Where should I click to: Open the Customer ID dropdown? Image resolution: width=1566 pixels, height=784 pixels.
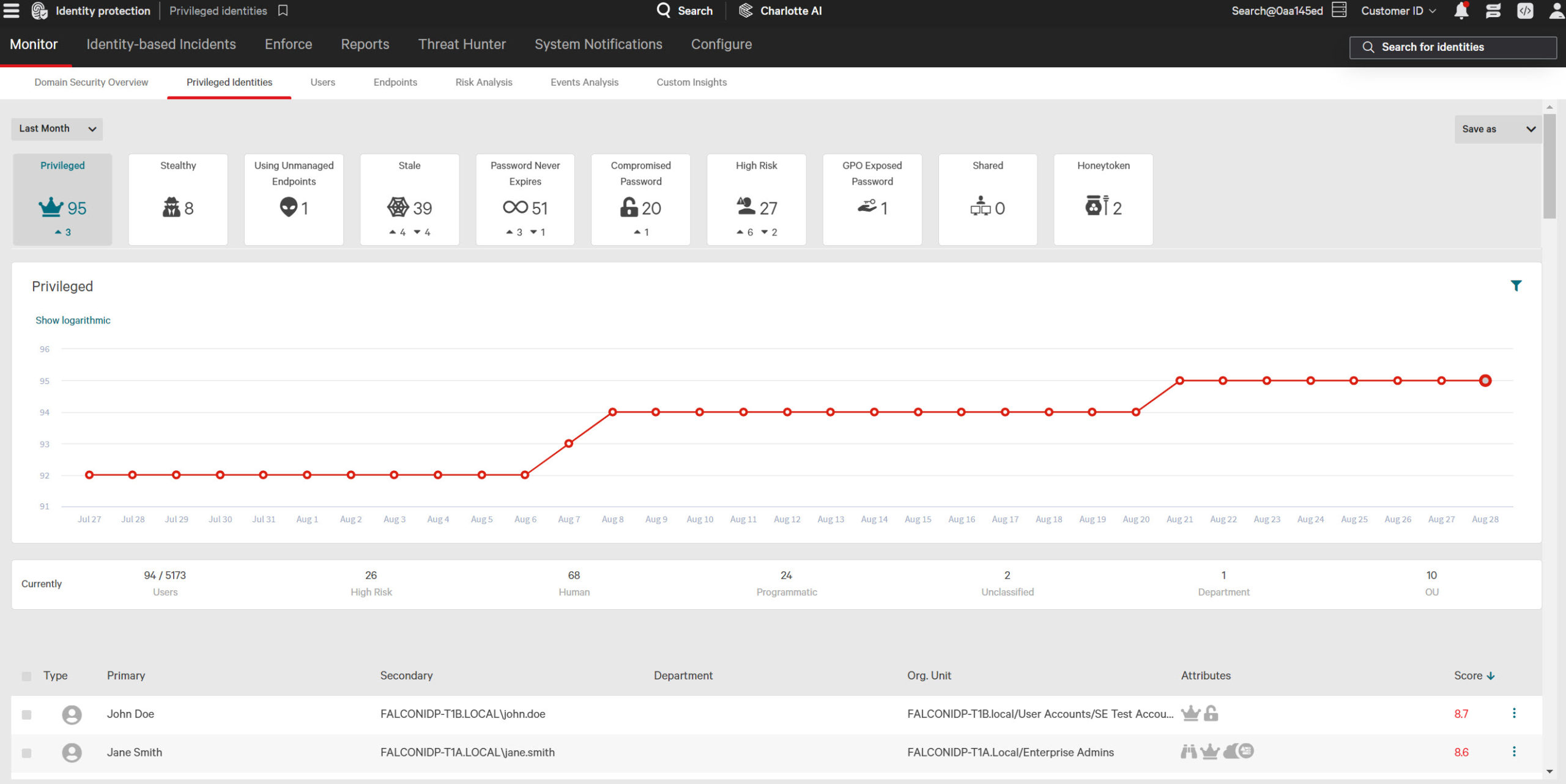[1398, 10]
